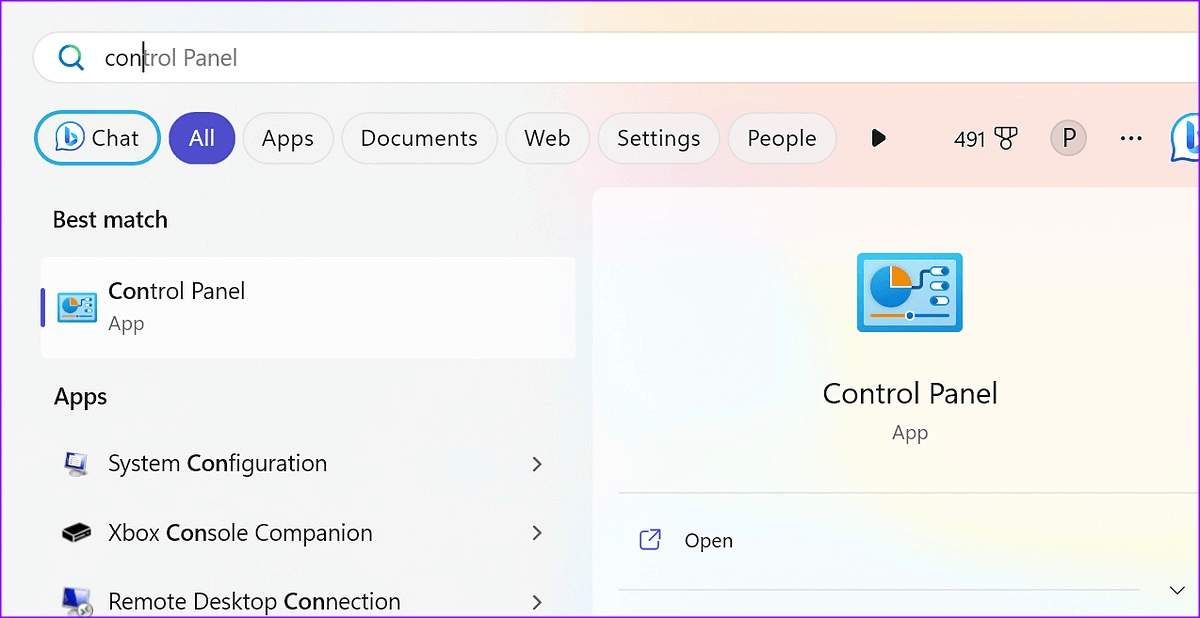This screenshot has height=618, width=1200.
Task: Expand System Configuration options chevron
Action: (537, 464)
